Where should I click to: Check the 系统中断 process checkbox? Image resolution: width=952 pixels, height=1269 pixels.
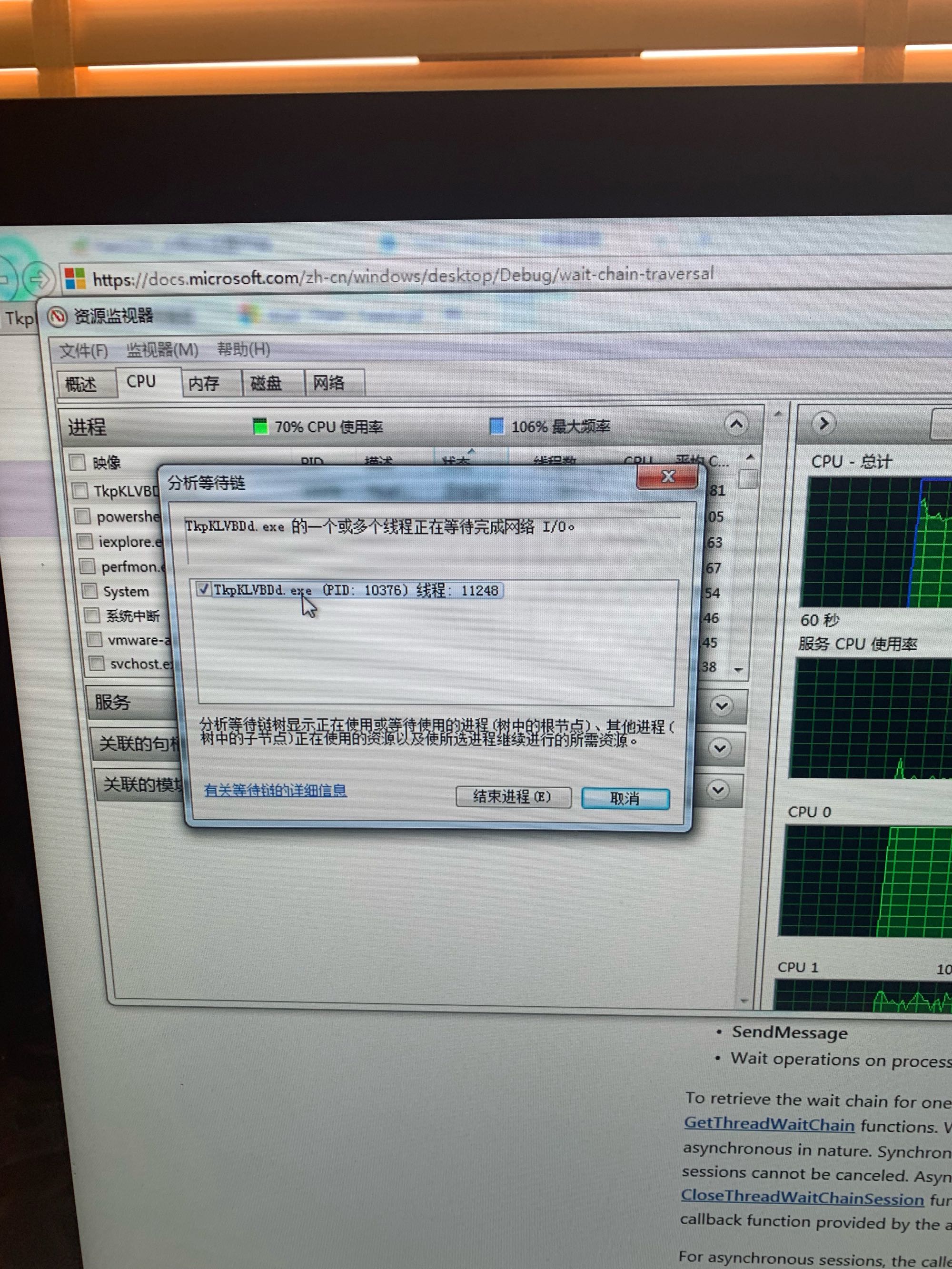[x=92, y=615]
